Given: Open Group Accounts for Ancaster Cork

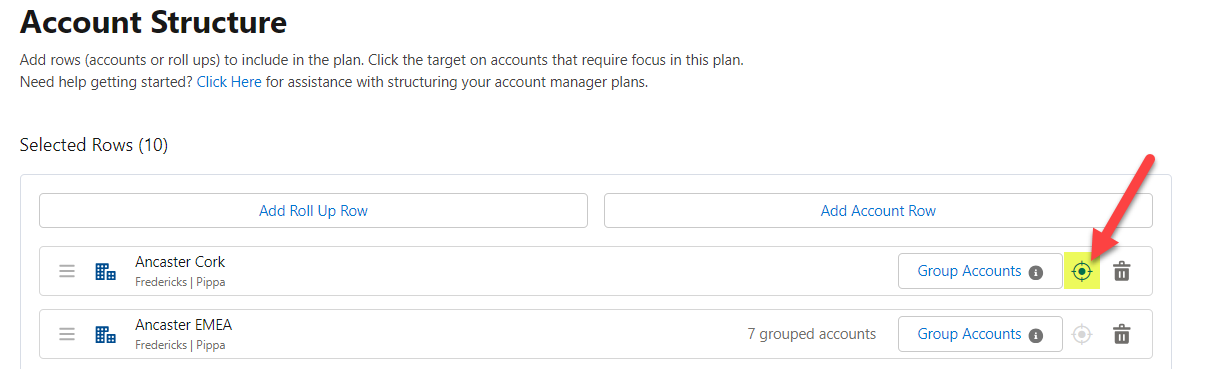Looking at the screenshot, I should coord(980,271).
